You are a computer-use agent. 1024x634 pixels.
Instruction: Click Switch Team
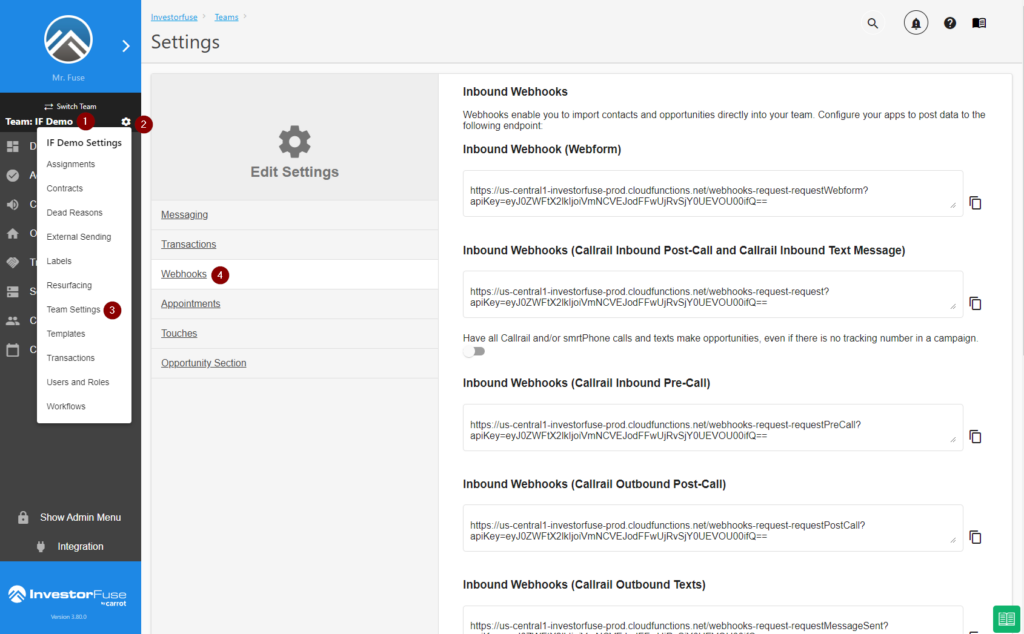pos(70,106)
